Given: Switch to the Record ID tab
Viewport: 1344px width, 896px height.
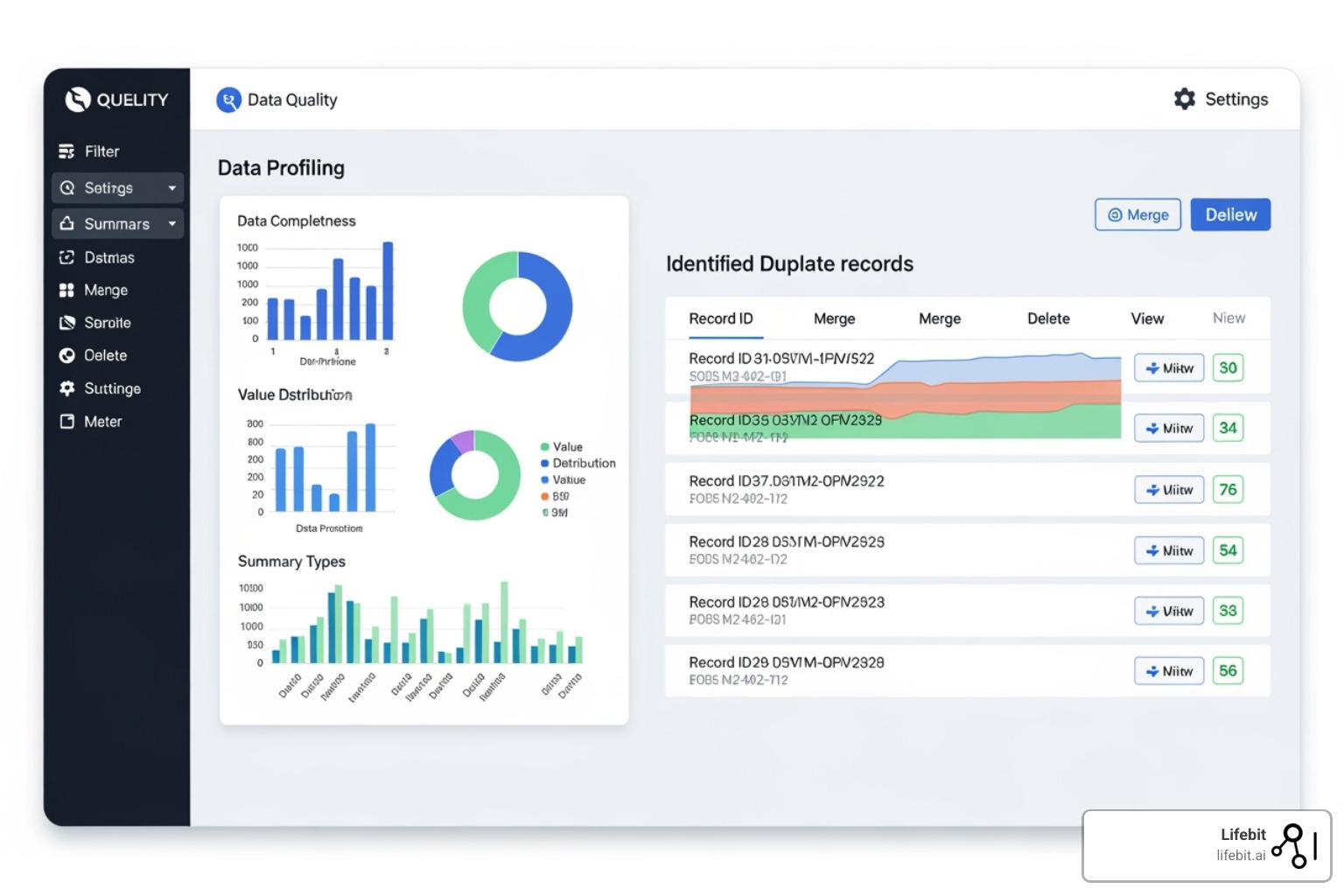Looking at the screenshot, I should pos(720,318).
